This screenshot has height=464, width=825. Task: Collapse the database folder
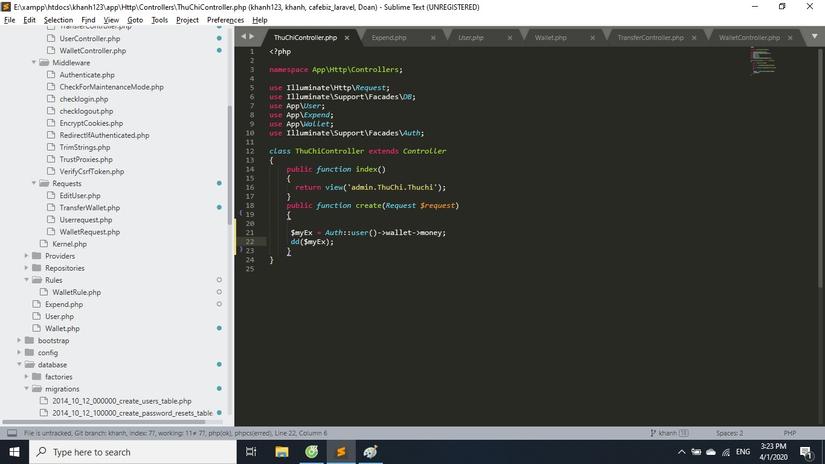pos(19,365)
